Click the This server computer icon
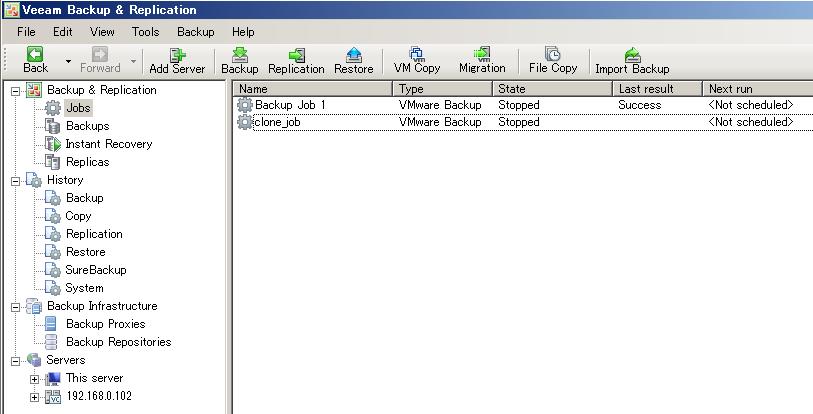 pyautogui.click(x=53, y=379)
